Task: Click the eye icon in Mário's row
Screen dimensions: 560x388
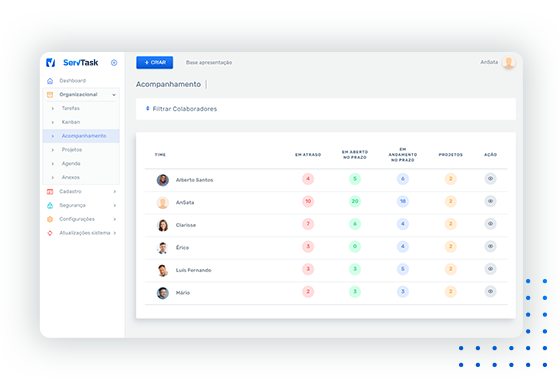Action: pyautogui.click(x=490, y=292)
